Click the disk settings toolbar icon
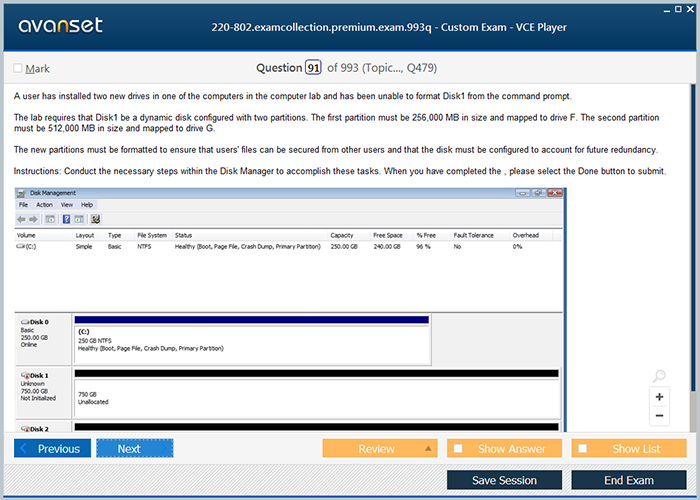Screen dimensions: 700x500 pos(96,219)
